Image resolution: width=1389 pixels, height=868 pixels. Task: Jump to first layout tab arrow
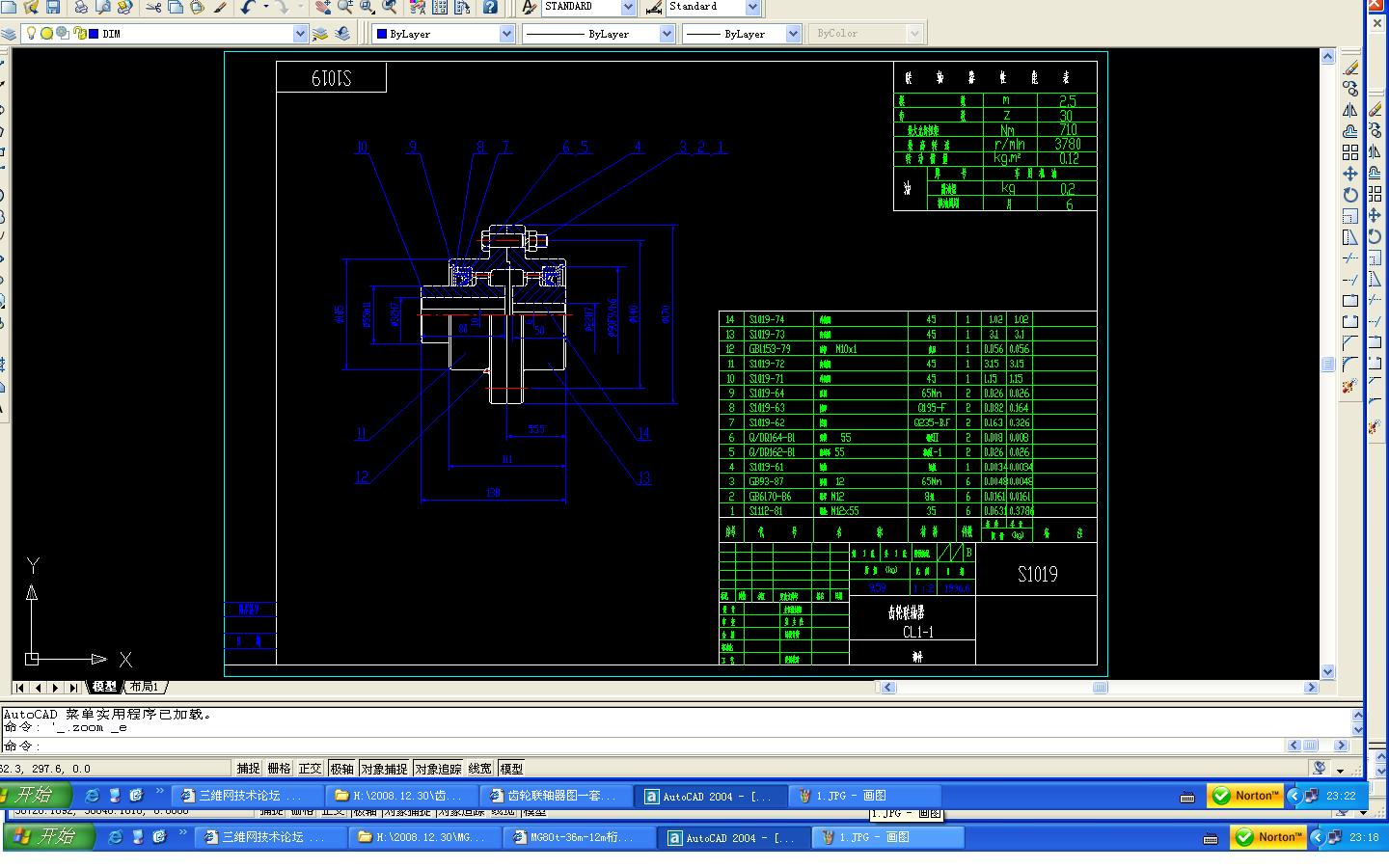20,688
